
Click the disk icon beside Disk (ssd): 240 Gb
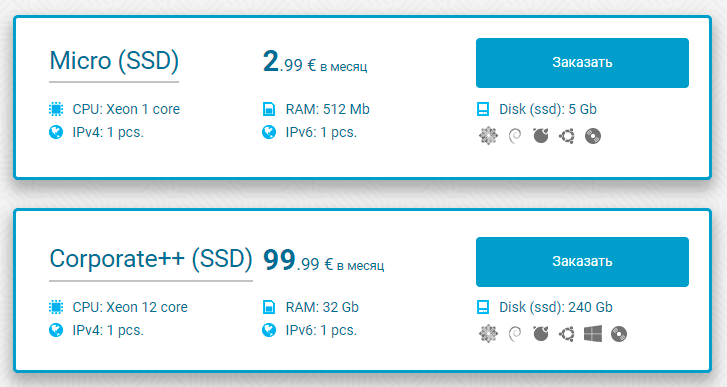click(x=483, y=307)
